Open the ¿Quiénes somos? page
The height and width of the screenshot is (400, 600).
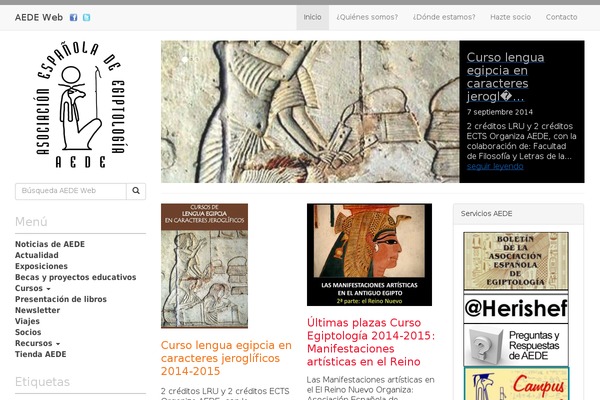(367, 17)
